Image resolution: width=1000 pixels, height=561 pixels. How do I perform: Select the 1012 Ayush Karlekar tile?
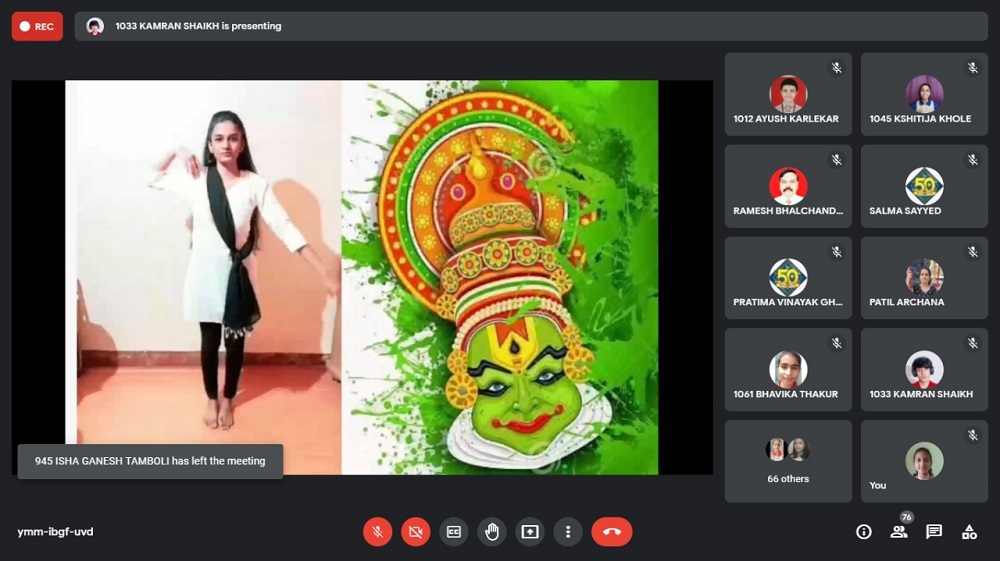[787, 94]
